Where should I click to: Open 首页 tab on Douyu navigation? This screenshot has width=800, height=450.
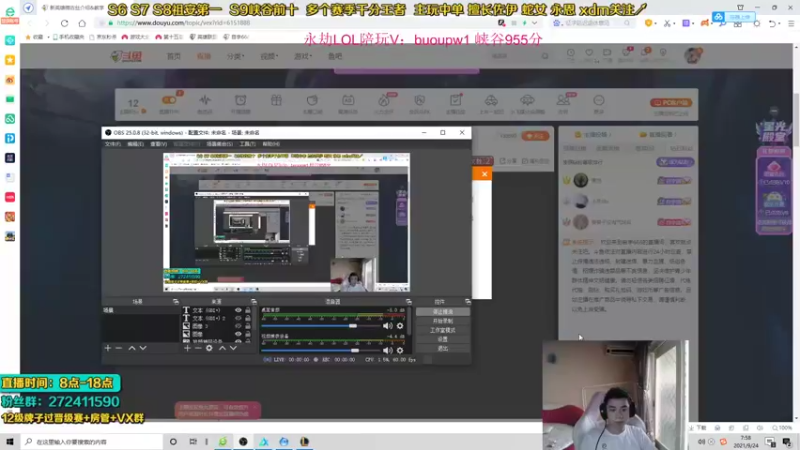click(x=173, y=56)
